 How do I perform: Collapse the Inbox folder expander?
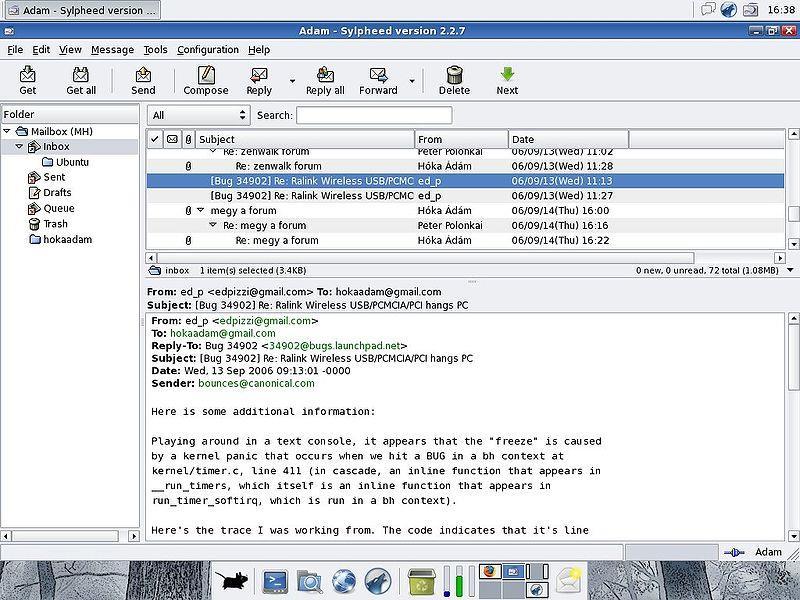pos(19,146)
